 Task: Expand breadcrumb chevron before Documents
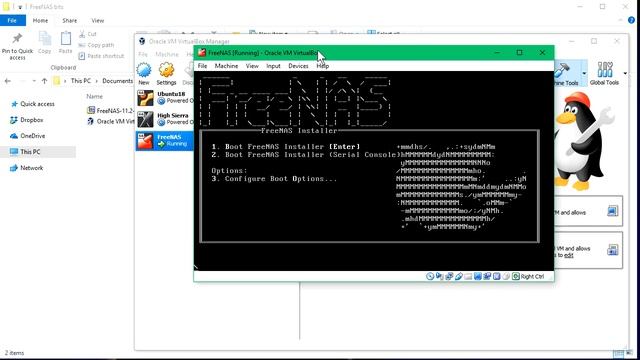tap(97, 81)
